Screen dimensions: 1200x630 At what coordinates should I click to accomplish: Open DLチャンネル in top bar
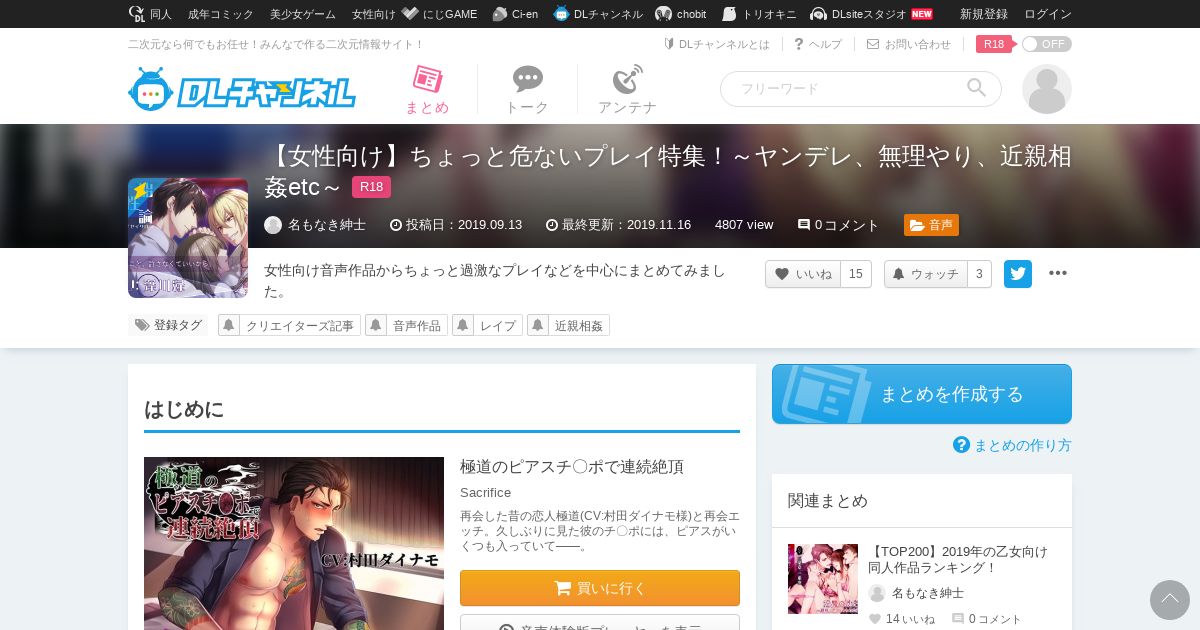[x=598, y=14]
